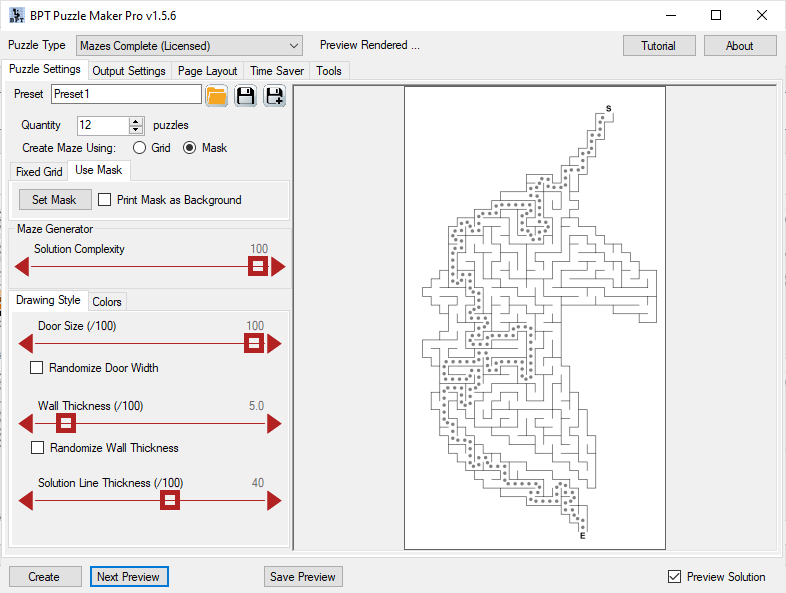Increase Door Size with right arrow
The image size is (786, 593).
point(274,344)
